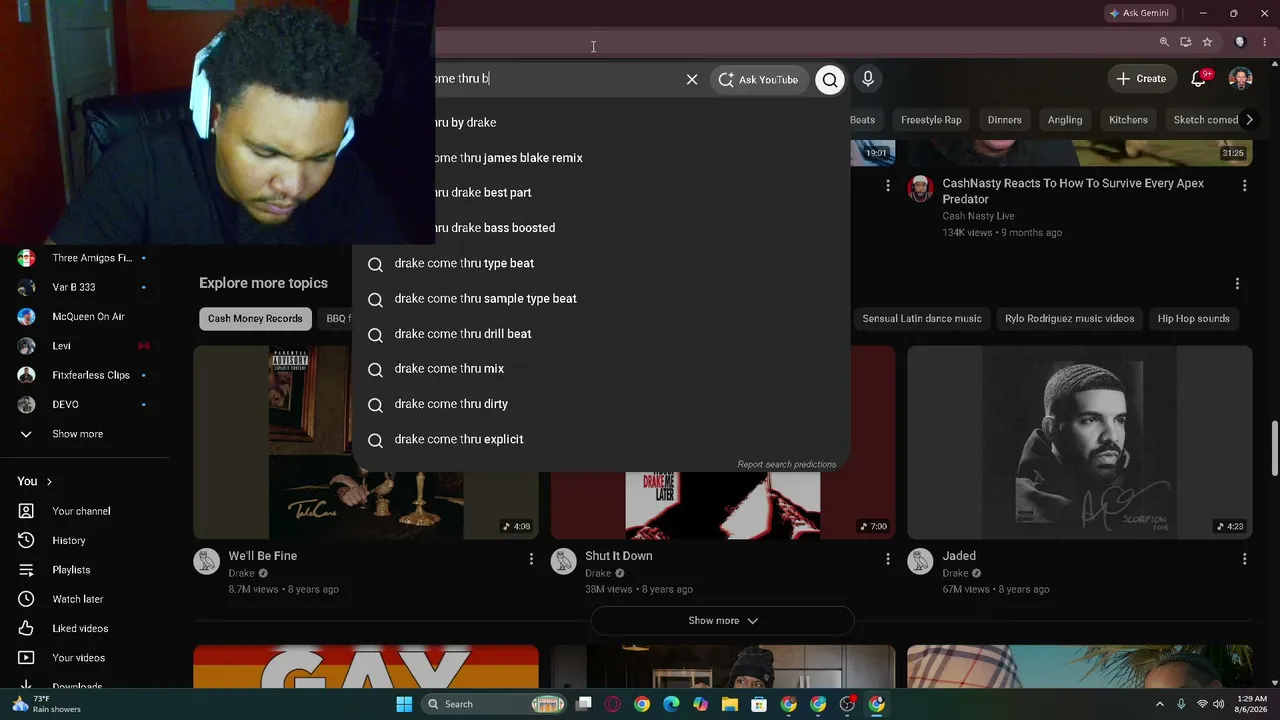
Task: Play the Jaded Scorpion thumbnail
Action: coord(1079,442)
